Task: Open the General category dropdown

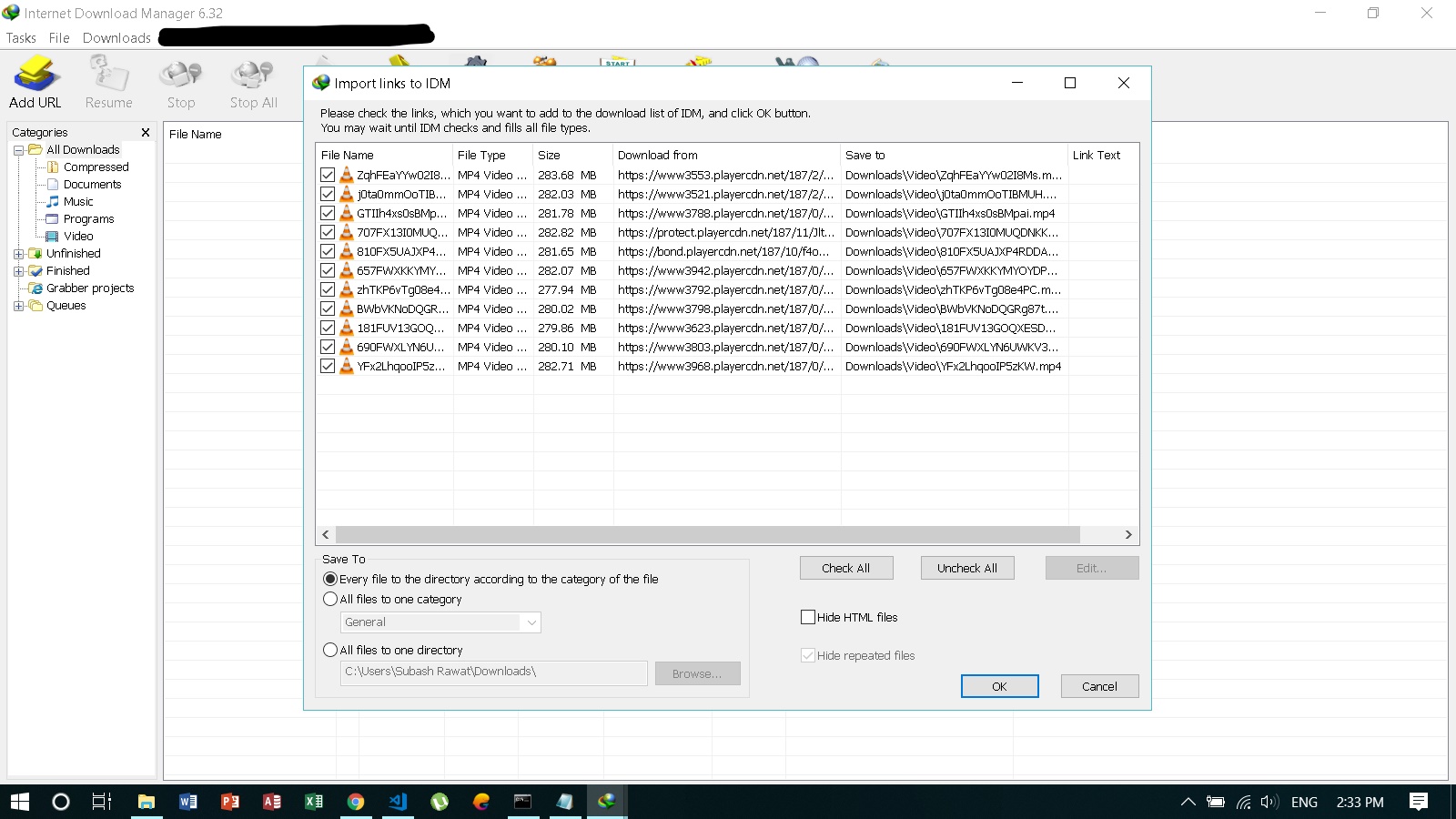Action: [x=531, y=622]
